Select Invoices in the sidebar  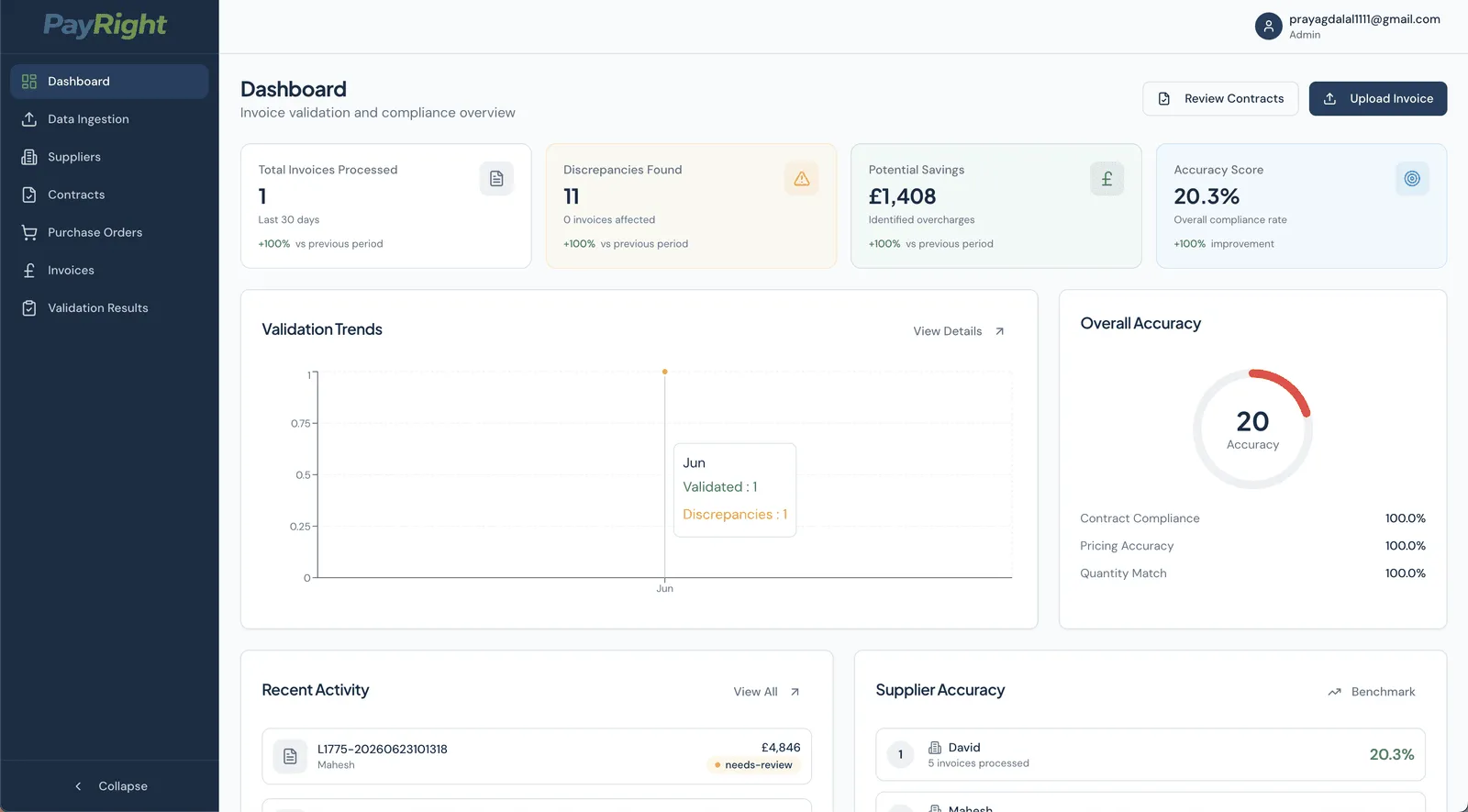coord(109,270)
